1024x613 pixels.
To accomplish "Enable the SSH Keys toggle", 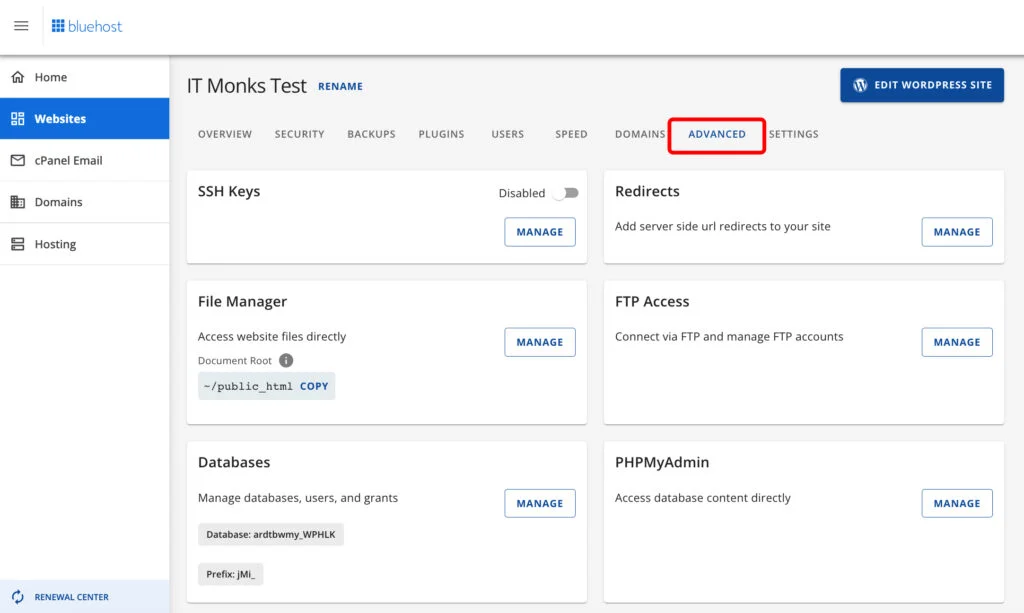I will tap(565, 194).
